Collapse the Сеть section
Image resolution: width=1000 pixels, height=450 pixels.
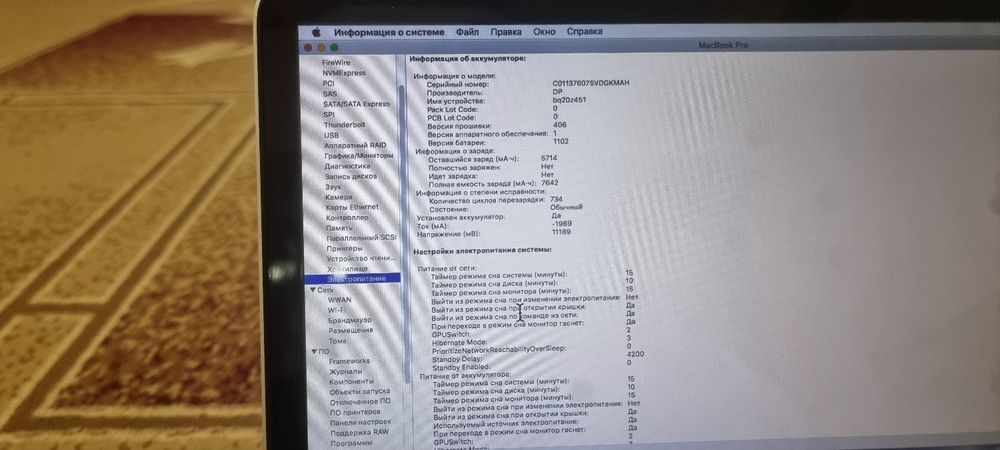coord(313,289)
